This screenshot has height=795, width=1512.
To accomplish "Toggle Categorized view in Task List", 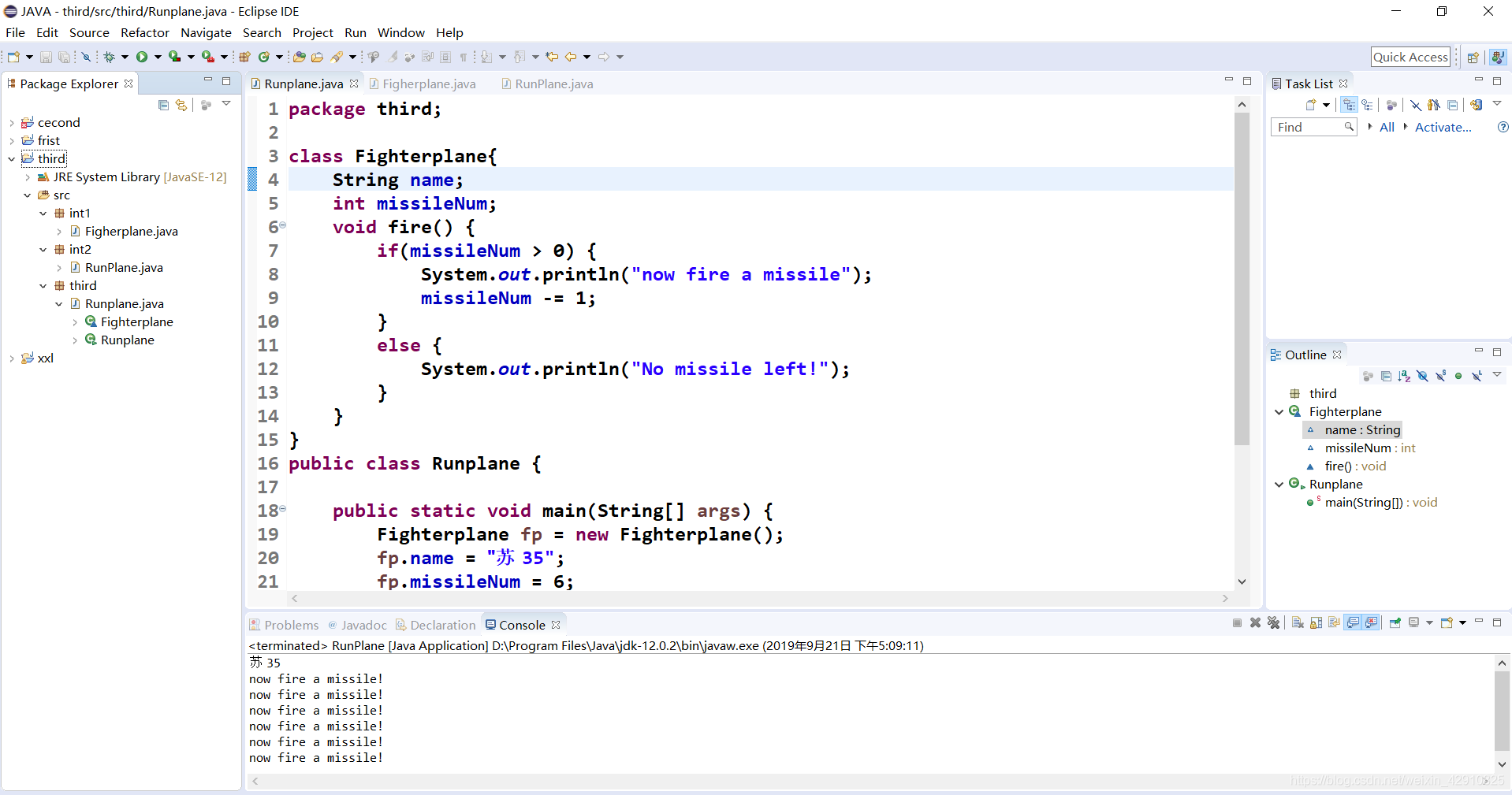I will pos(1350,105).
